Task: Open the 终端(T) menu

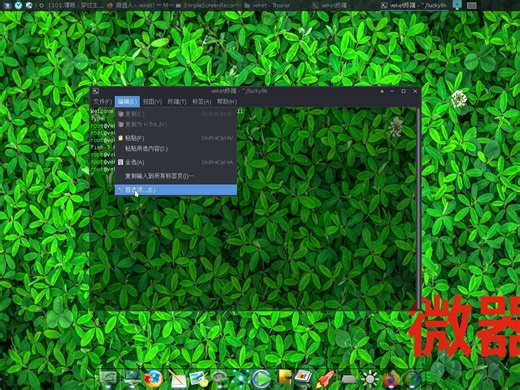Action: (x=177, y=102)
